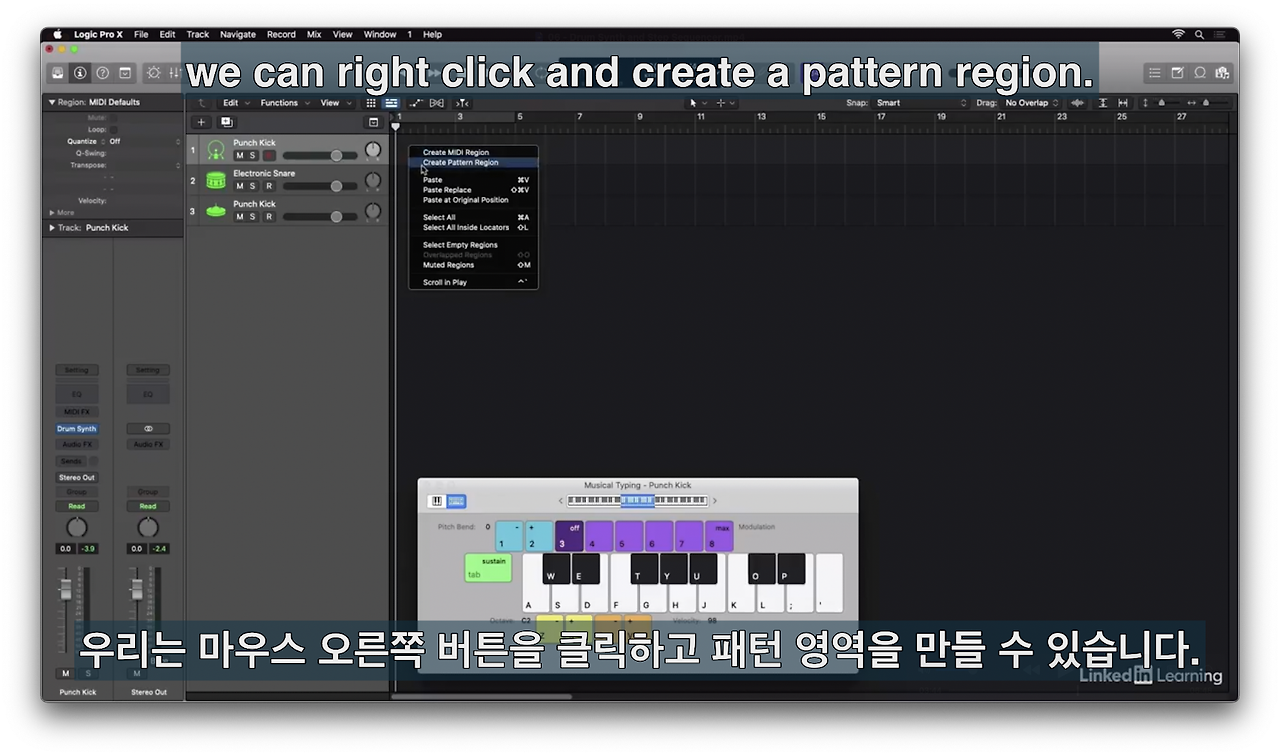Image resolution: width=1280 pixels, height=756 pixels.
Task: Click horizontal auto zoom button
Action: (1123, 103)
